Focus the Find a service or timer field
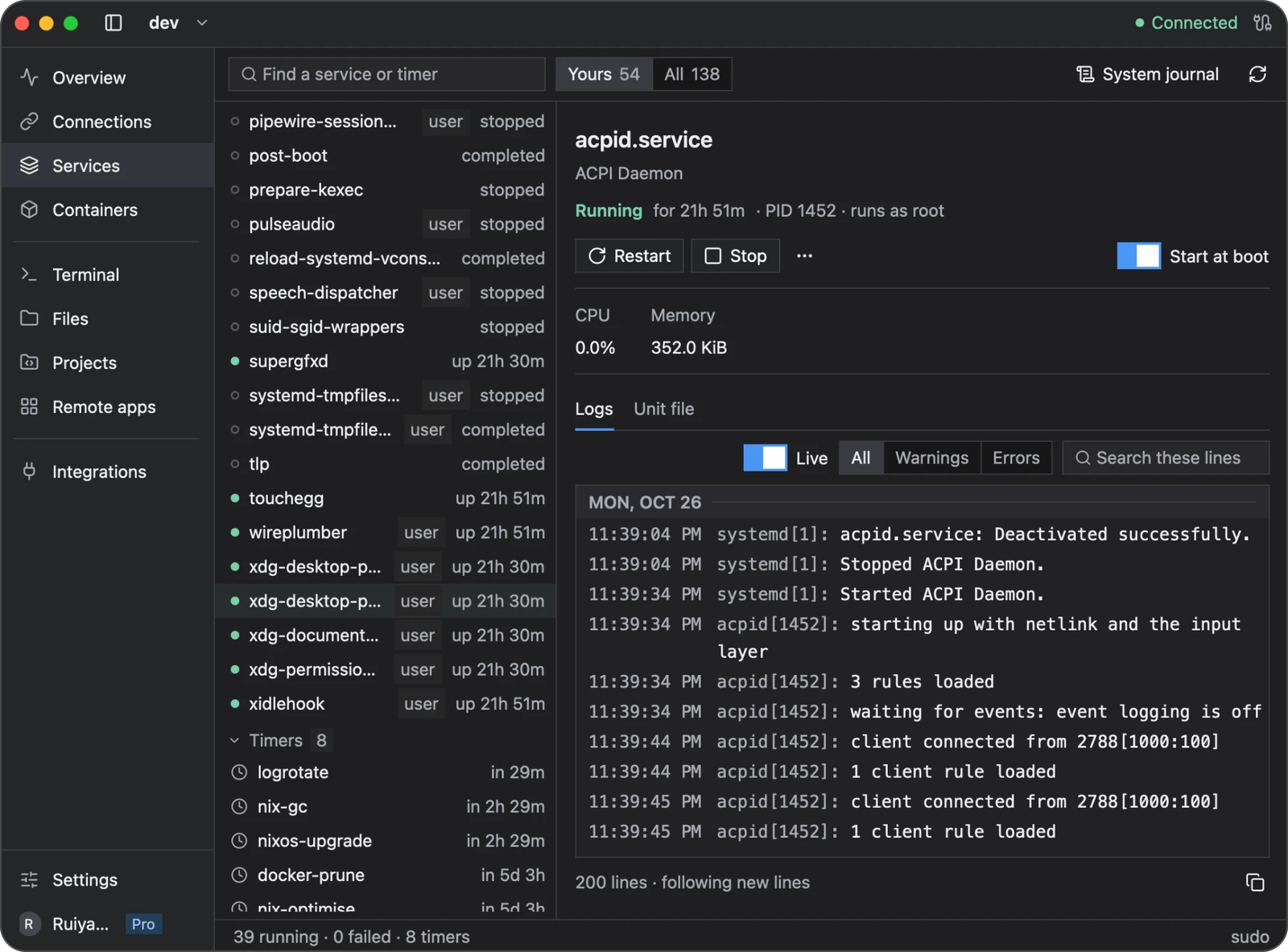The image size is (1288, 952). [x=386, y=74]
